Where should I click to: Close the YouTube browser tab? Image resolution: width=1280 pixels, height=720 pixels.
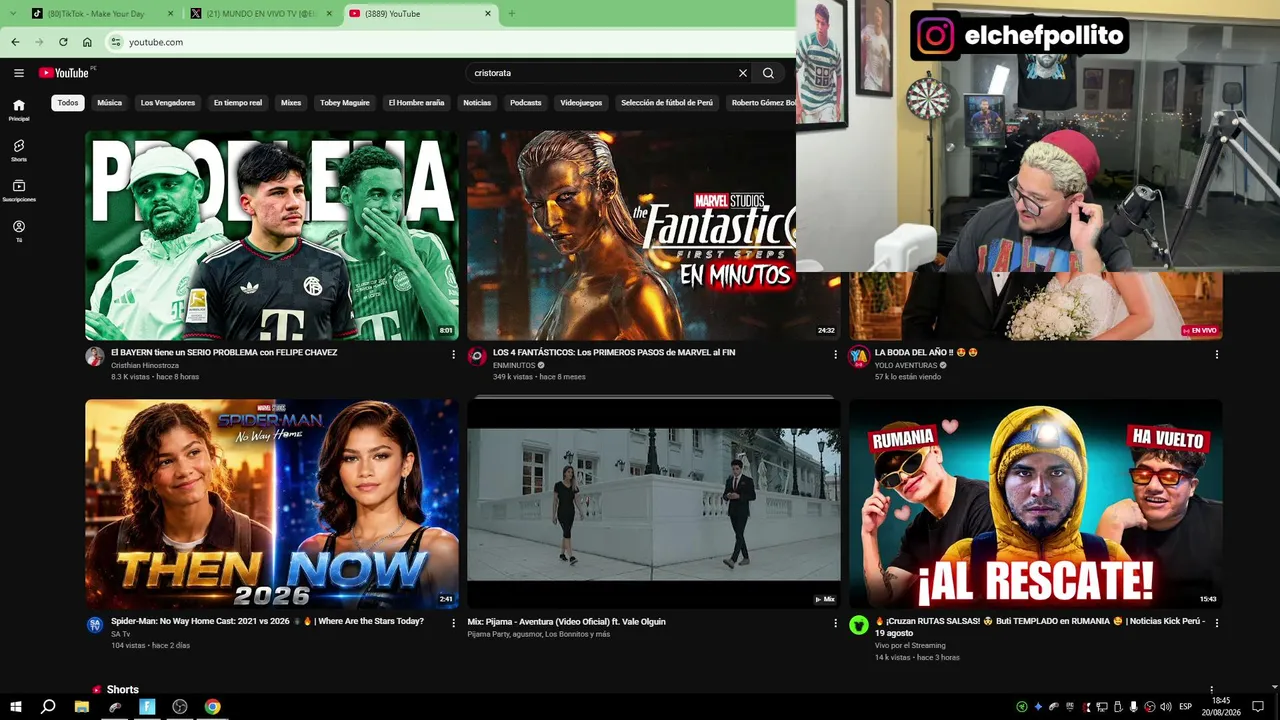point(488,14)
